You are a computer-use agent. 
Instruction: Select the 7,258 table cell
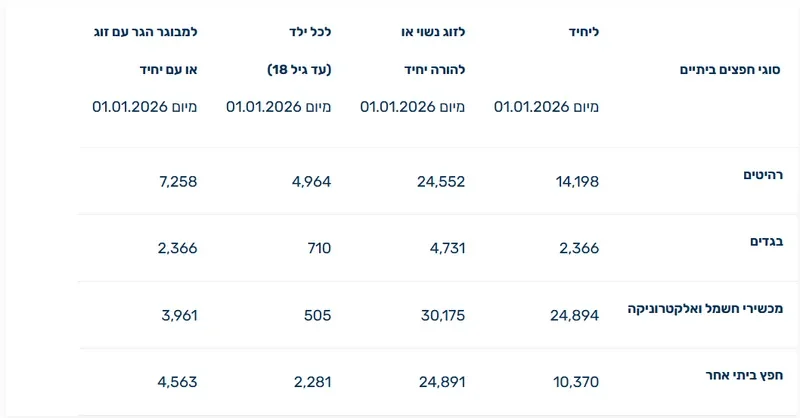tap(177, 181)
